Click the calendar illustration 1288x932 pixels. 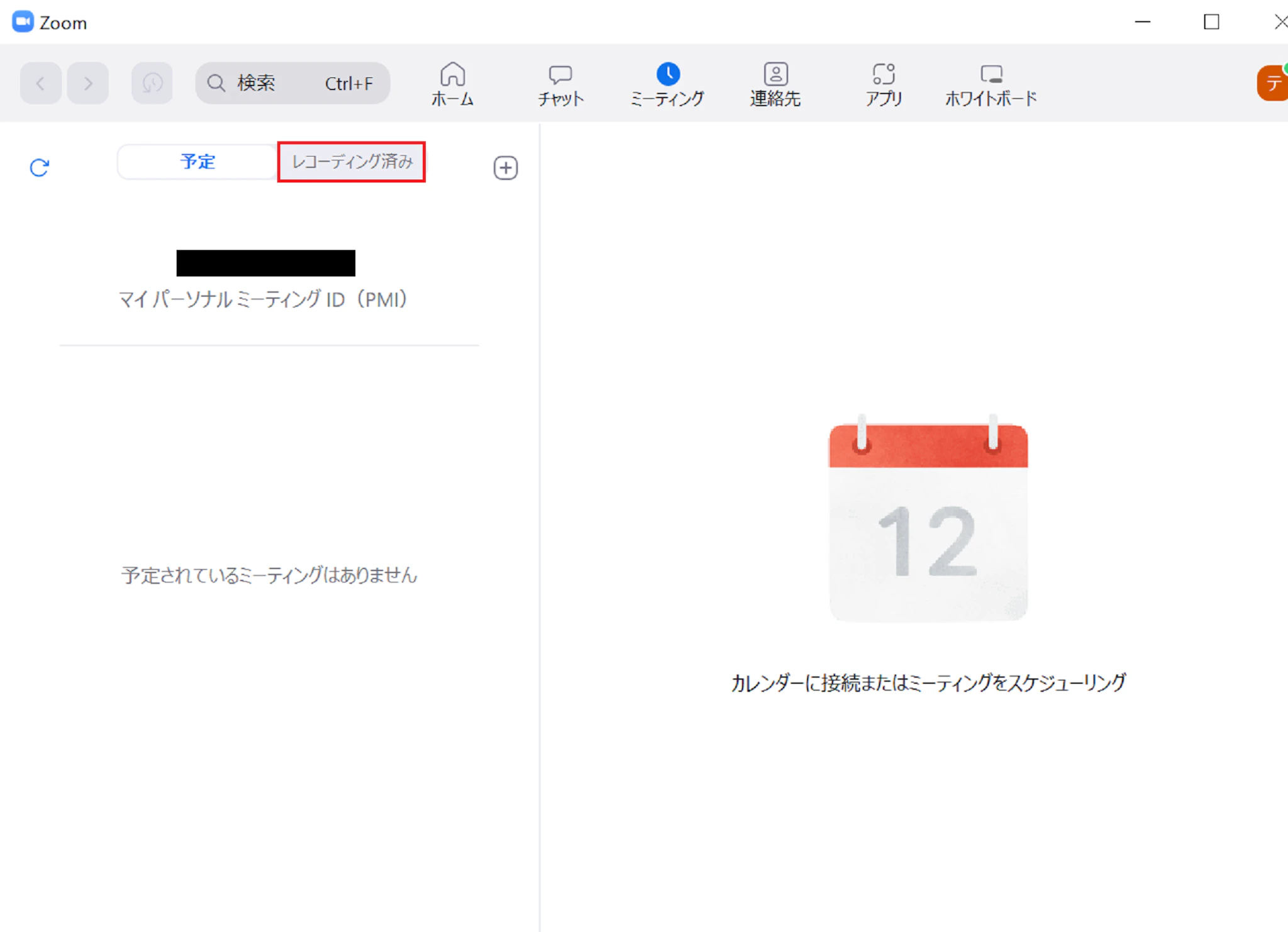(x=928, y=520)
